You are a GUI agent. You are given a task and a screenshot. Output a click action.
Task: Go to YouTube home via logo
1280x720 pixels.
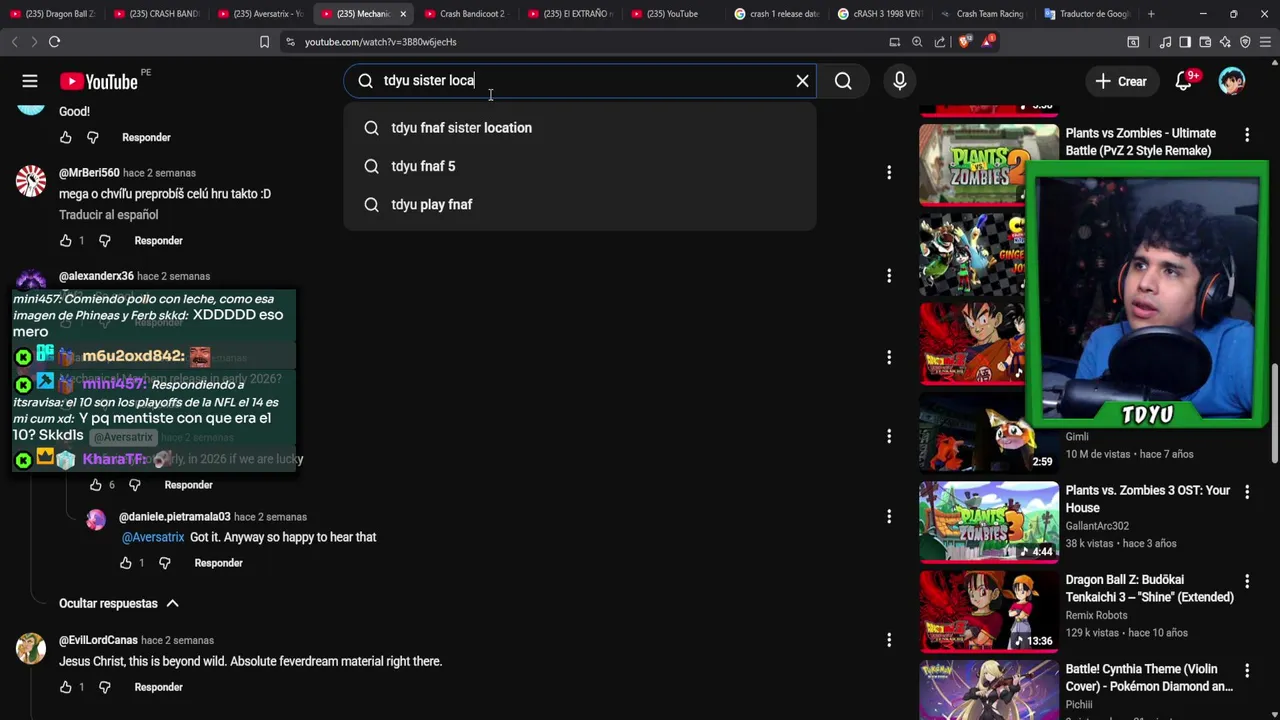click(x=98, y=82)
